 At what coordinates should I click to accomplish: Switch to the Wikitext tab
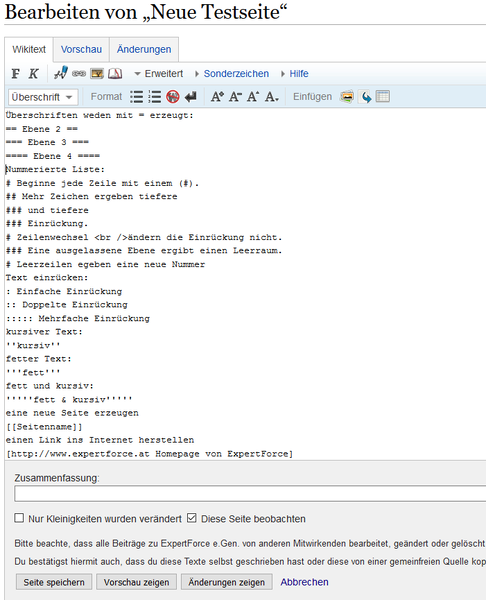(x=29, y=49)
